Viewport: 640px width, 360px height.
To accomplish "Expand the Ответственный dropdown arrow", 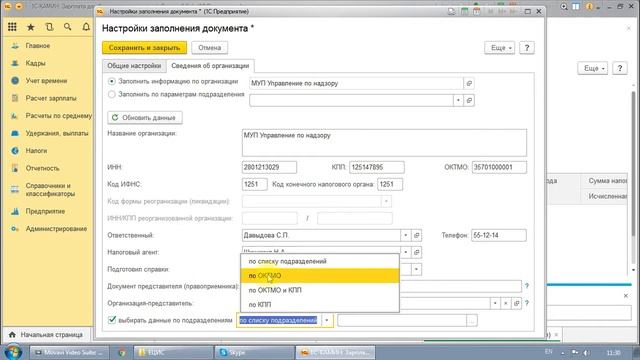I will pos(406,236).
